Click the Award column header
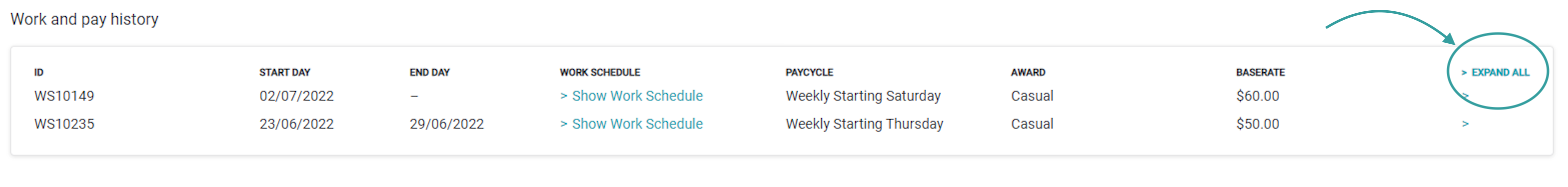Image resolution: width=1568 pixels, height=187 pixels. pyautogui.click(x=1028, y=72)
